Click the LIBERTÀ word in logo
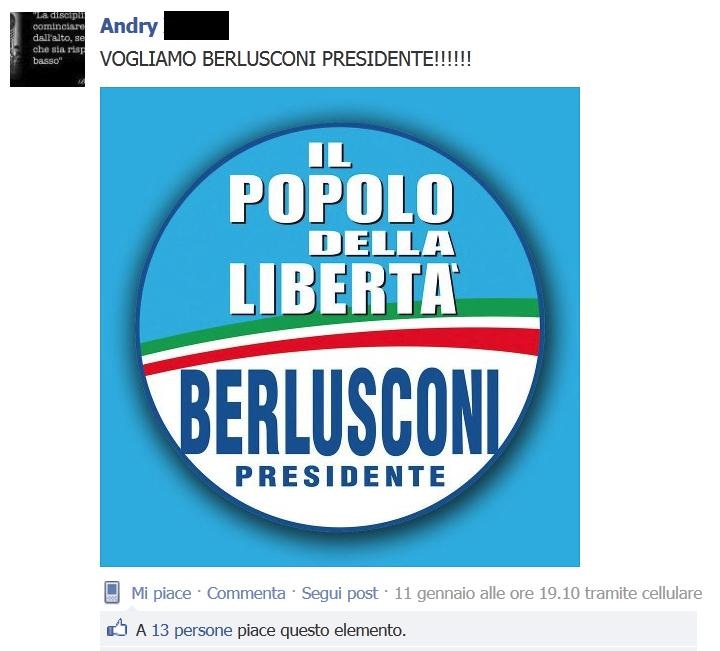The width and height of the screenshot is (720, 651). pyautogui.click(x=343, y=289)
